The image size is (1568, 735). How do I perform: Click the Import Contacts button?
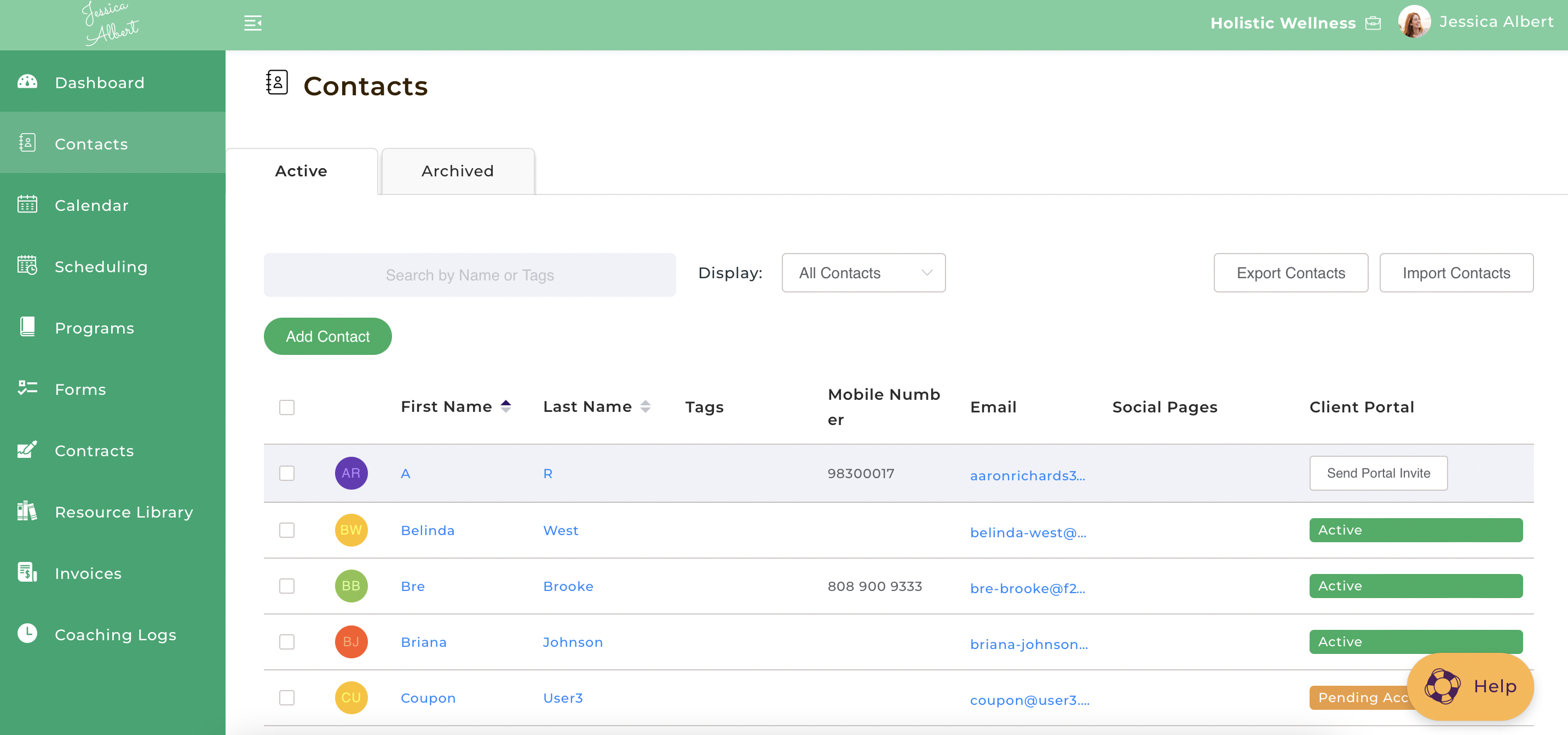[x=1456, y=273]
